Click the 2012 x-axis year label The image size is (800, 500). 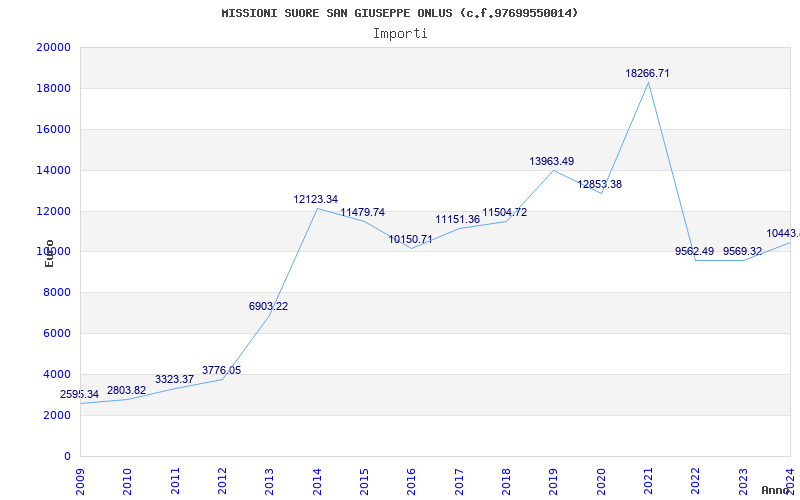[x=222, y=482]
